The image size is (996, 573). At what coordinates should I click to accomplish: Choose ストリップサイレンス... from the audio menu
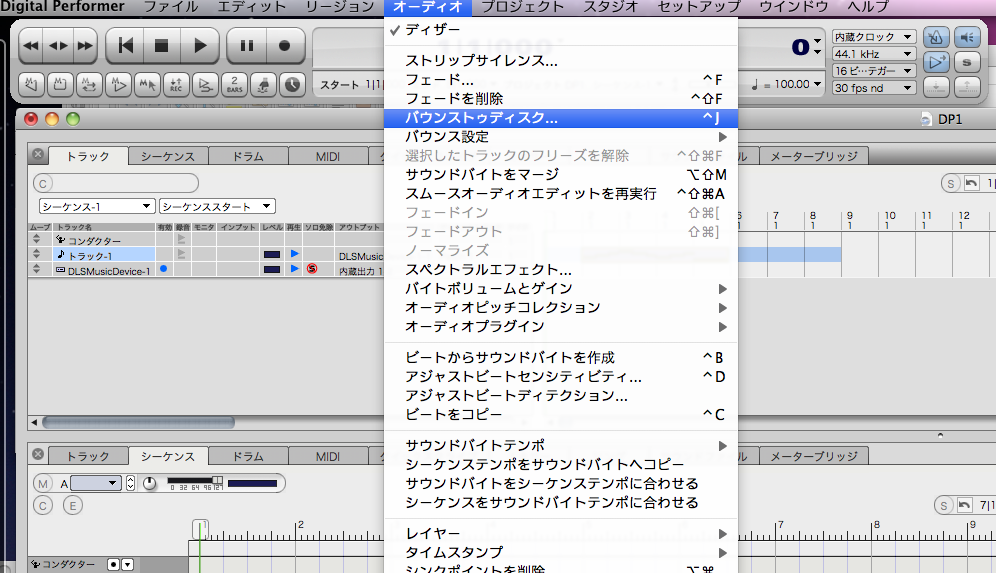(561, 61)
